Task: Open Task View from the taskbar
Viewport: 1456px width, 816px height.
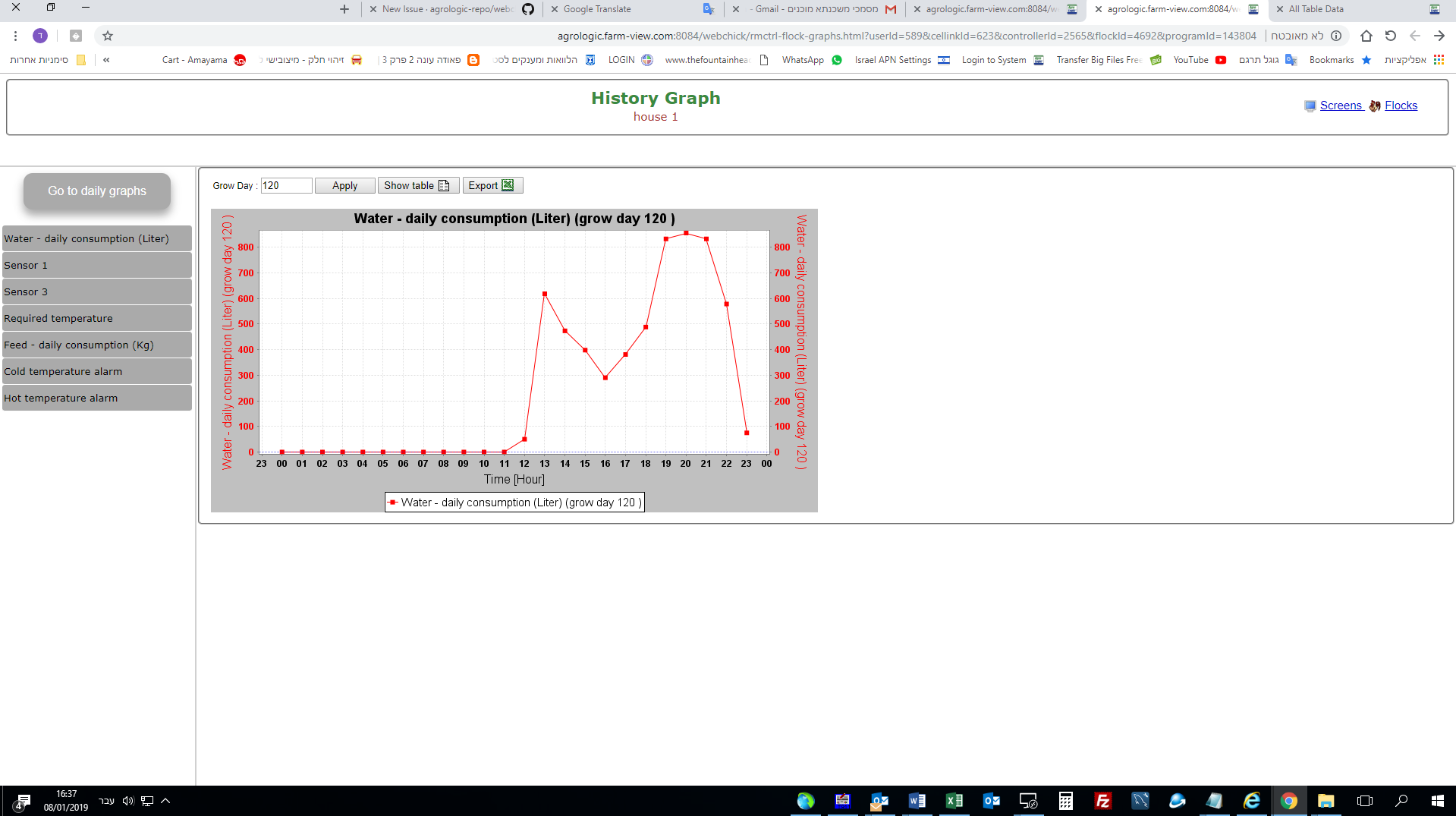Action: point(1364,801)
